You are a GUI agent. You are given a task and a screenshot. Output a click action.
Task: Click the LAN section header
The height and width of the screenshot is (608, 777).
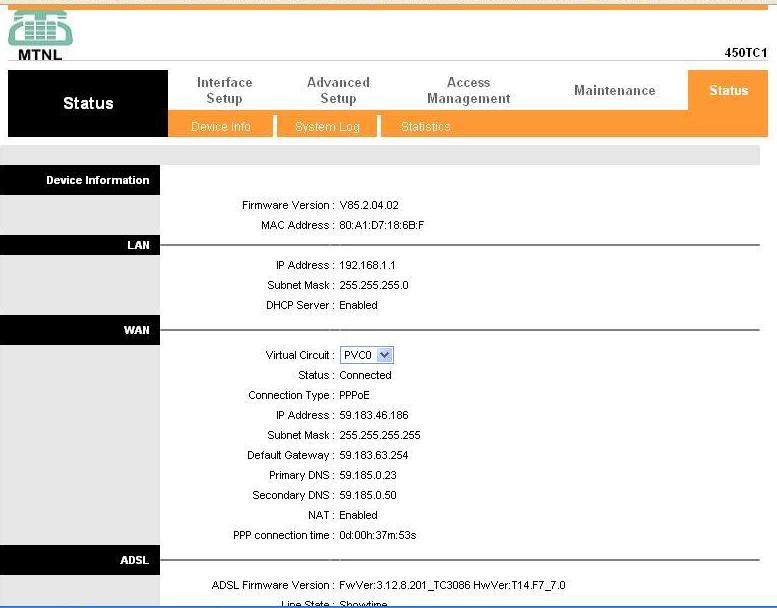click(80, 245)
